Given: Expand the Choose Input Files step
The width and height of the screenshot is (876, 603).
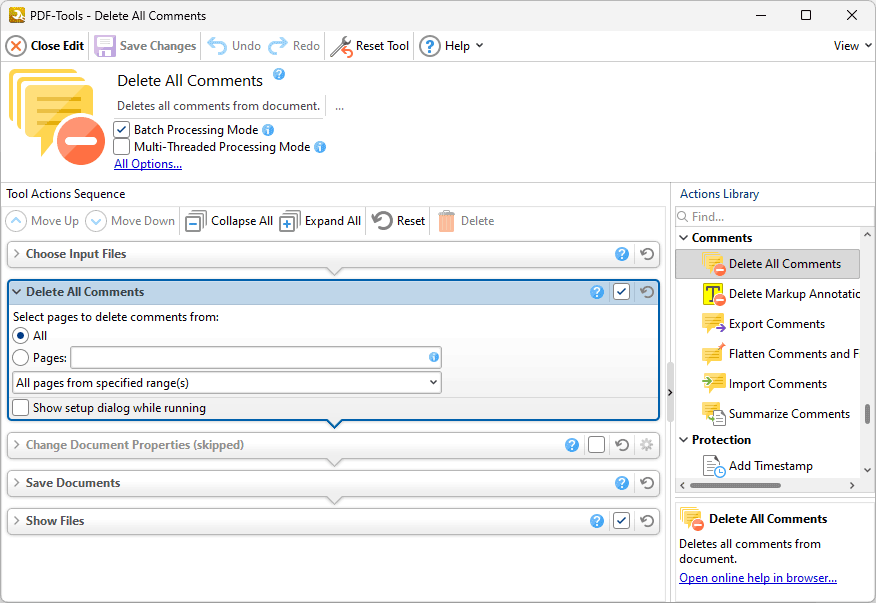Looking at the screenshot, I should 17,254.
